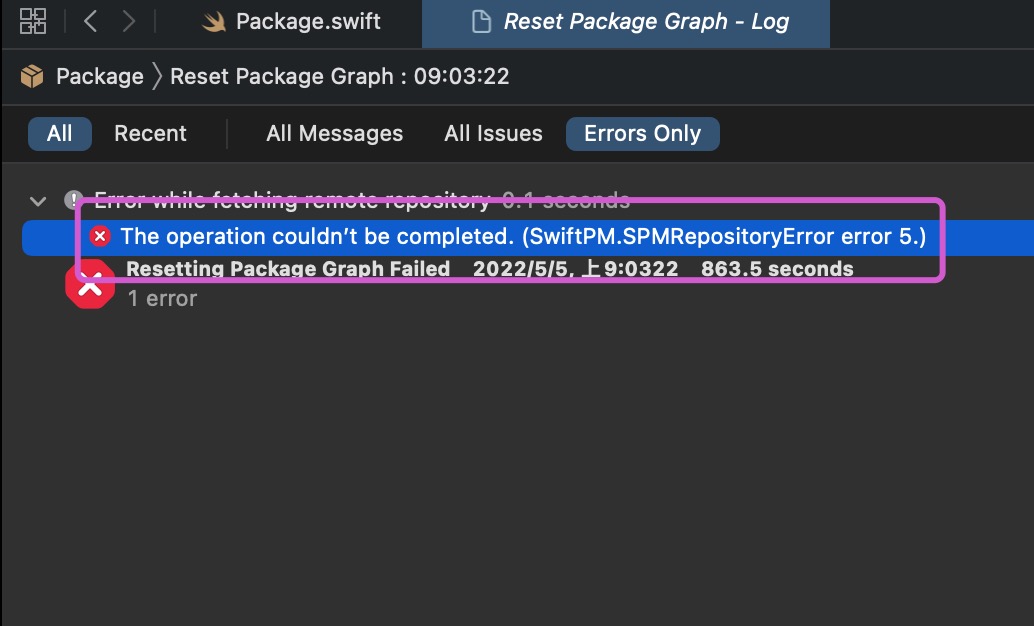Open the Package breadcrumb dropdown
The image size is (1034, 626).
[x=100, y=77]
